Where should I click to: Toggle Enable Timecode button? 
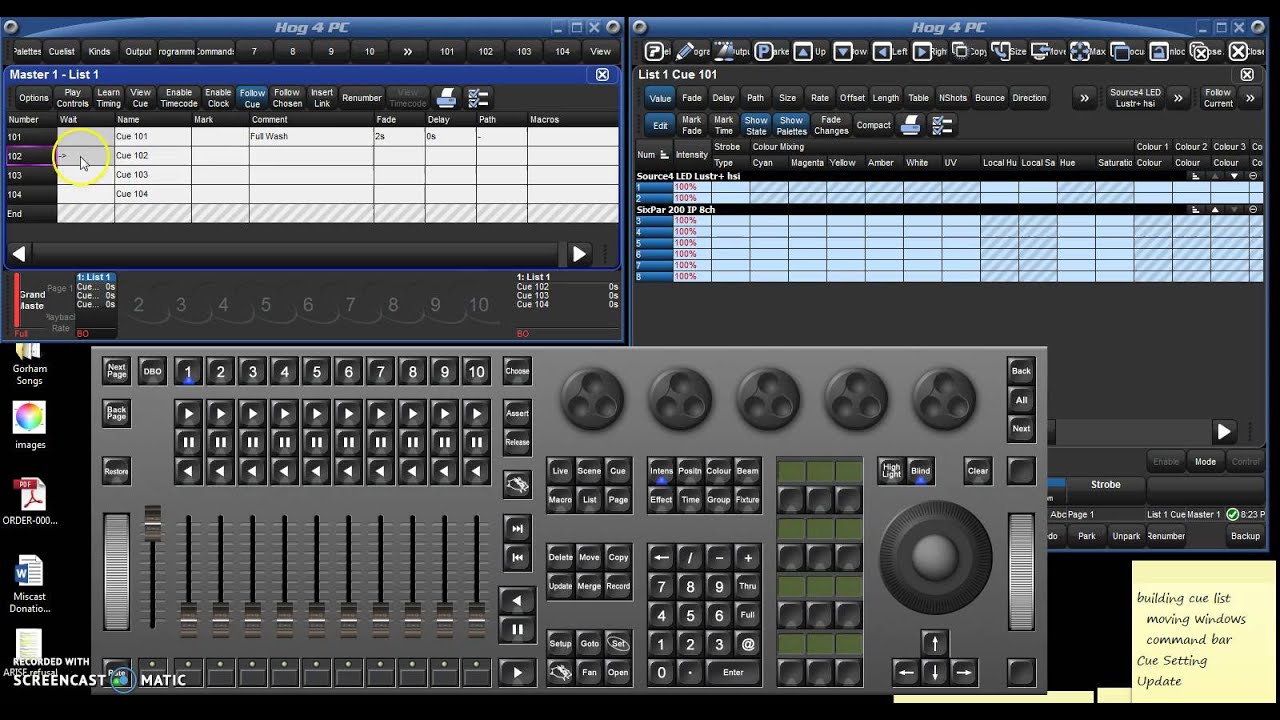(179, 98)
